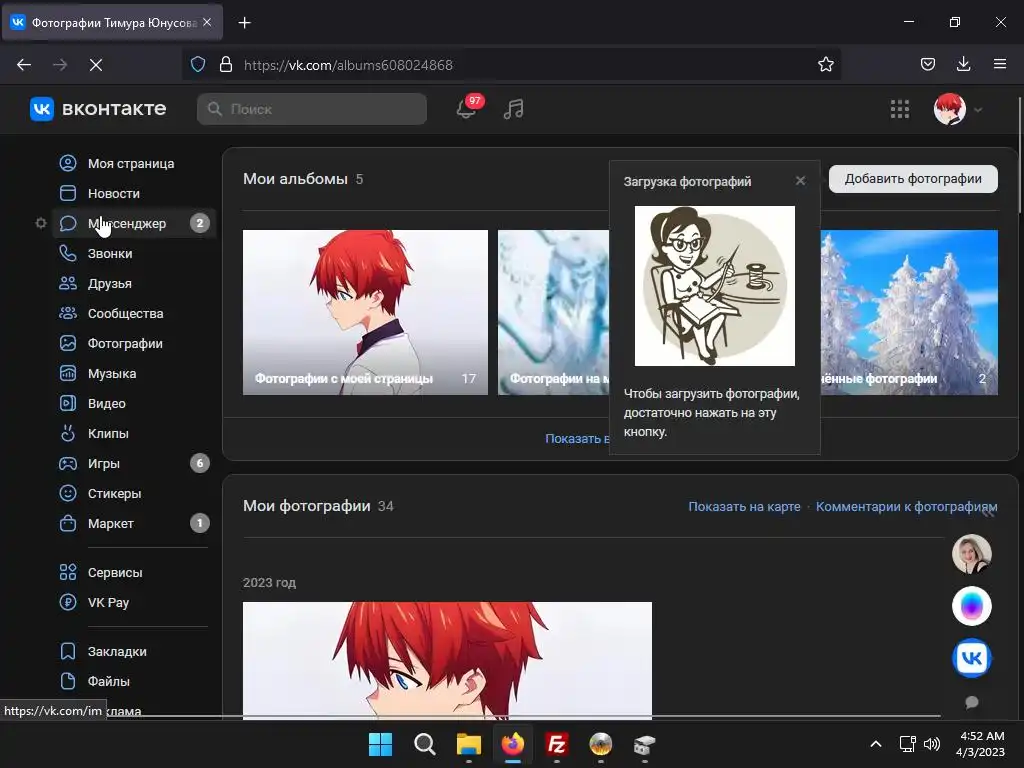Screen dimensions: 1024x768
Task: Click the Видео sidebar icon
Action: [68, 403]
